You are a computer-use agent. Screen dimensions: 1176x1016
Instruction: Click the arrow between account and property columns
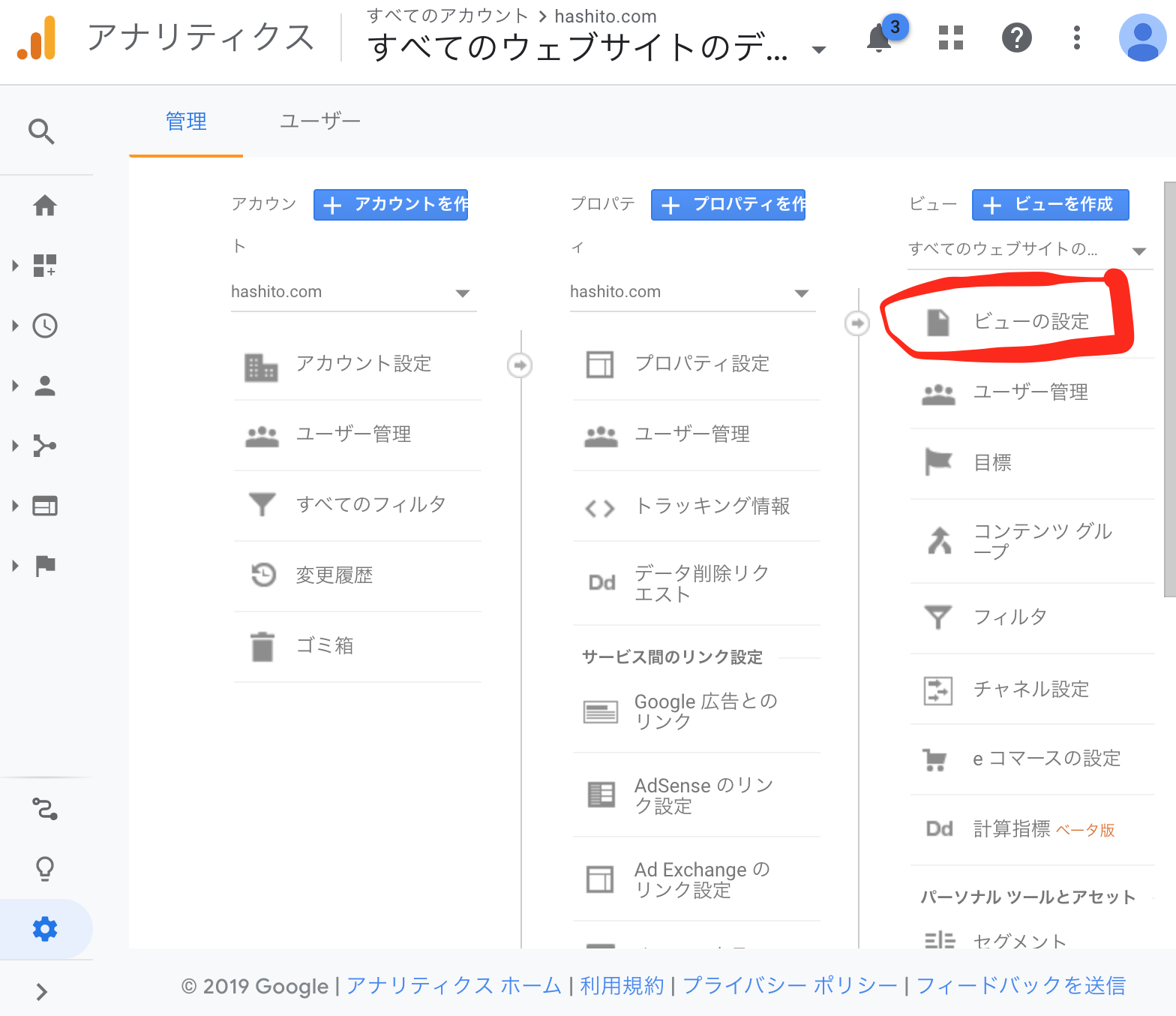coord(520,365)
